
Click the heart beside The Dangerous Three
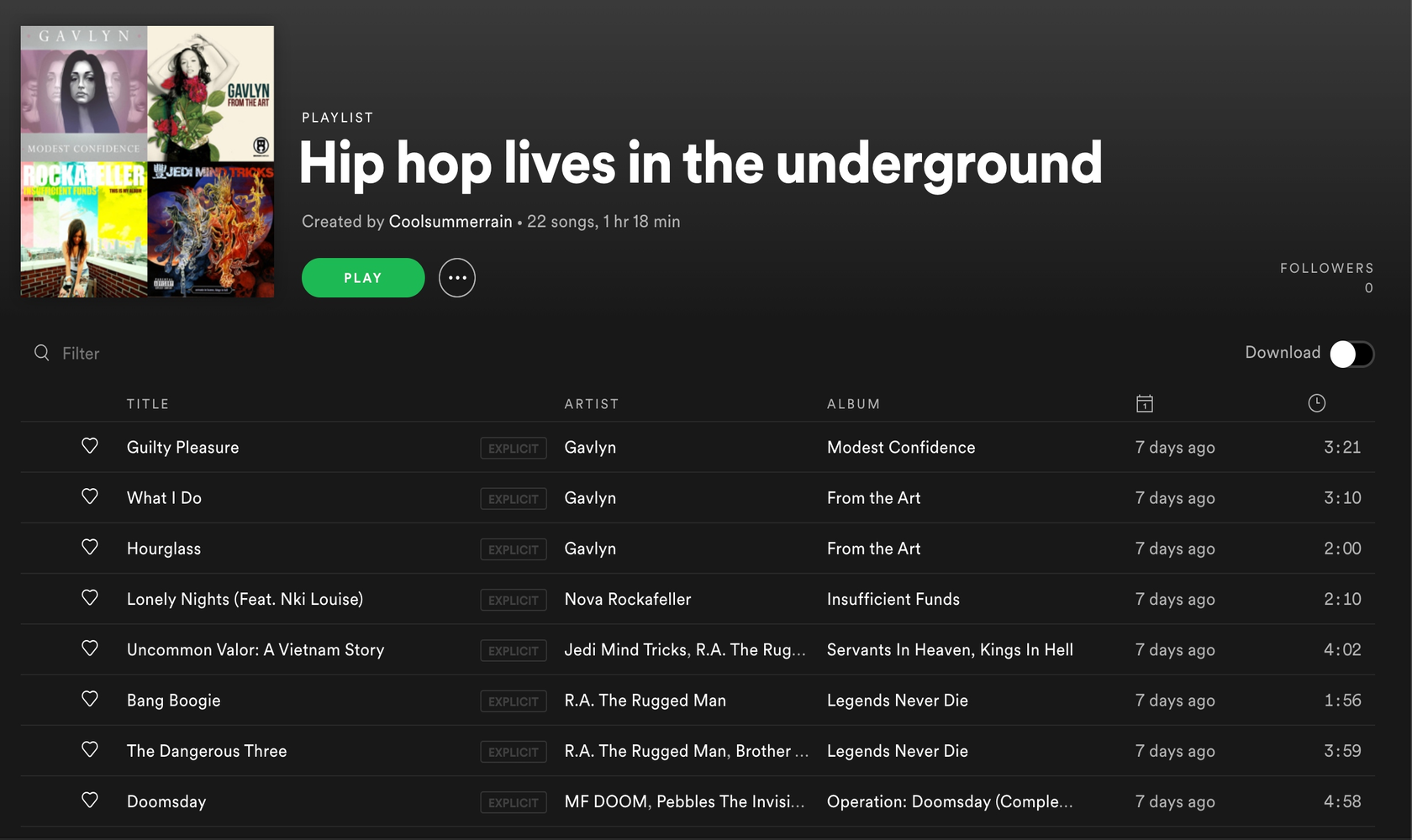90,749
